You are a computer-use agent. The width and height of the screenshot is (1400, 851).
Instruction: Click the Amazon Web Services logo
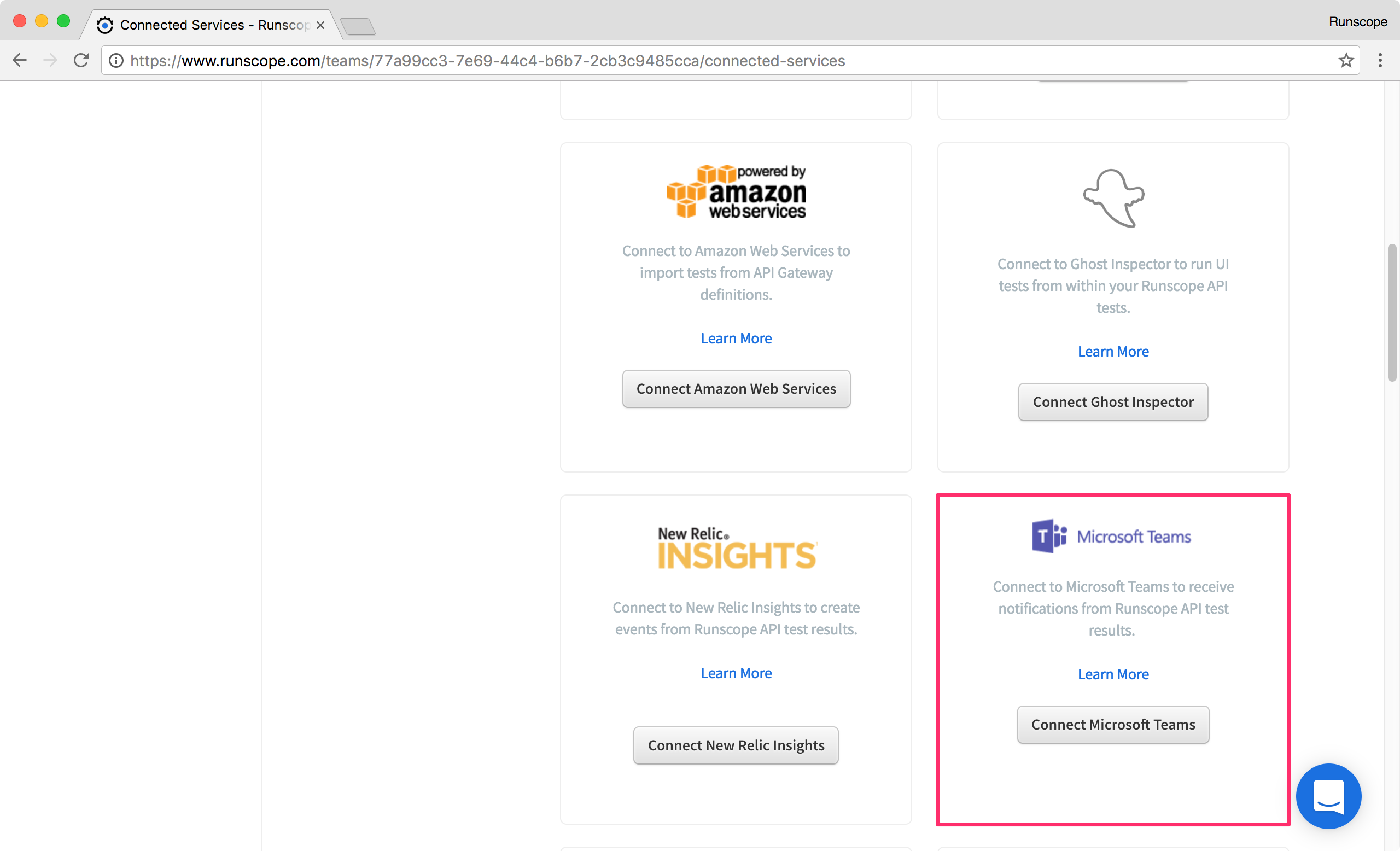coord(736,191)
